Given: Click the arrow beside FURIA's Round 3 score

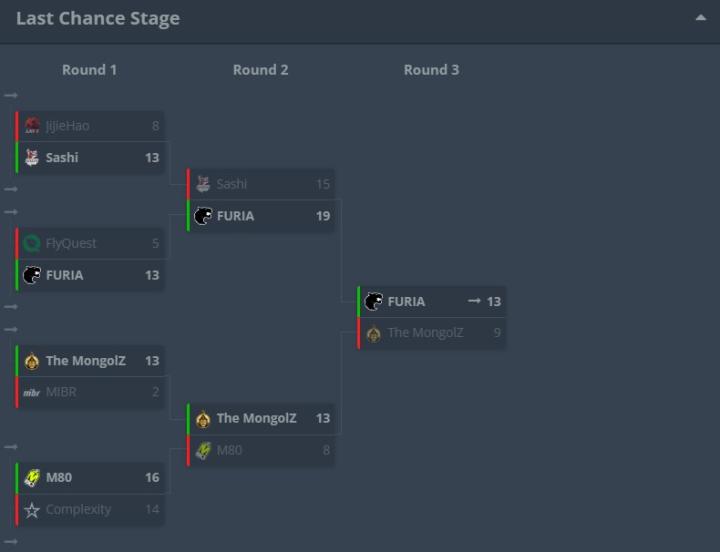Looking at the screenshot, I should 474,301.
